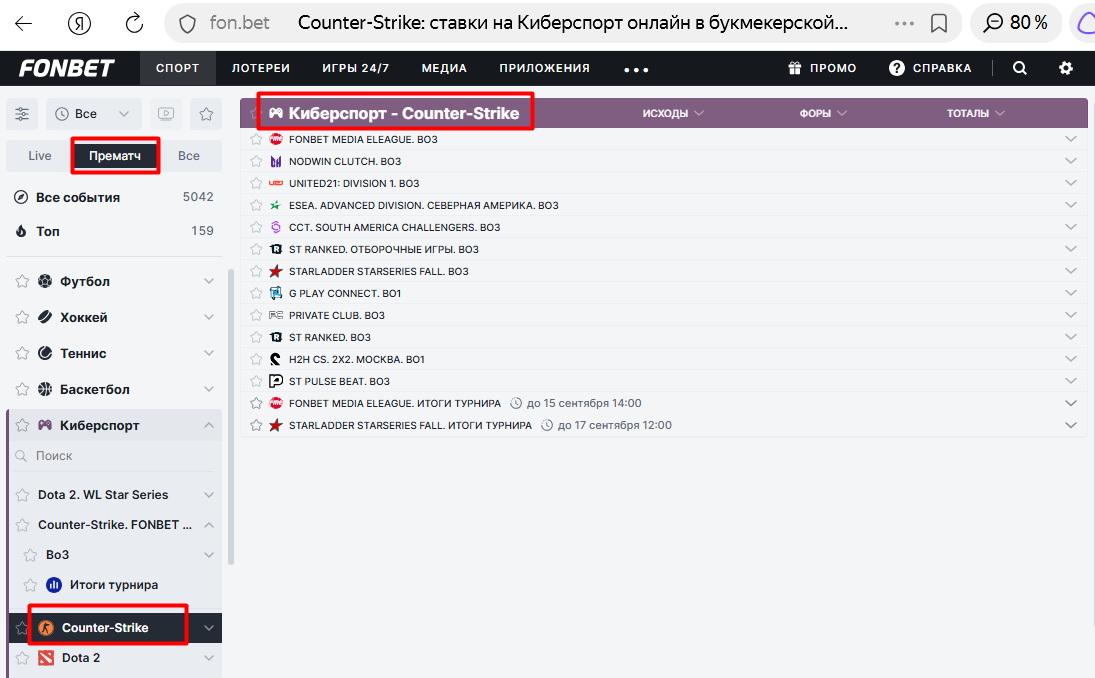Favorite Хоккей with its star

(22, 318)
